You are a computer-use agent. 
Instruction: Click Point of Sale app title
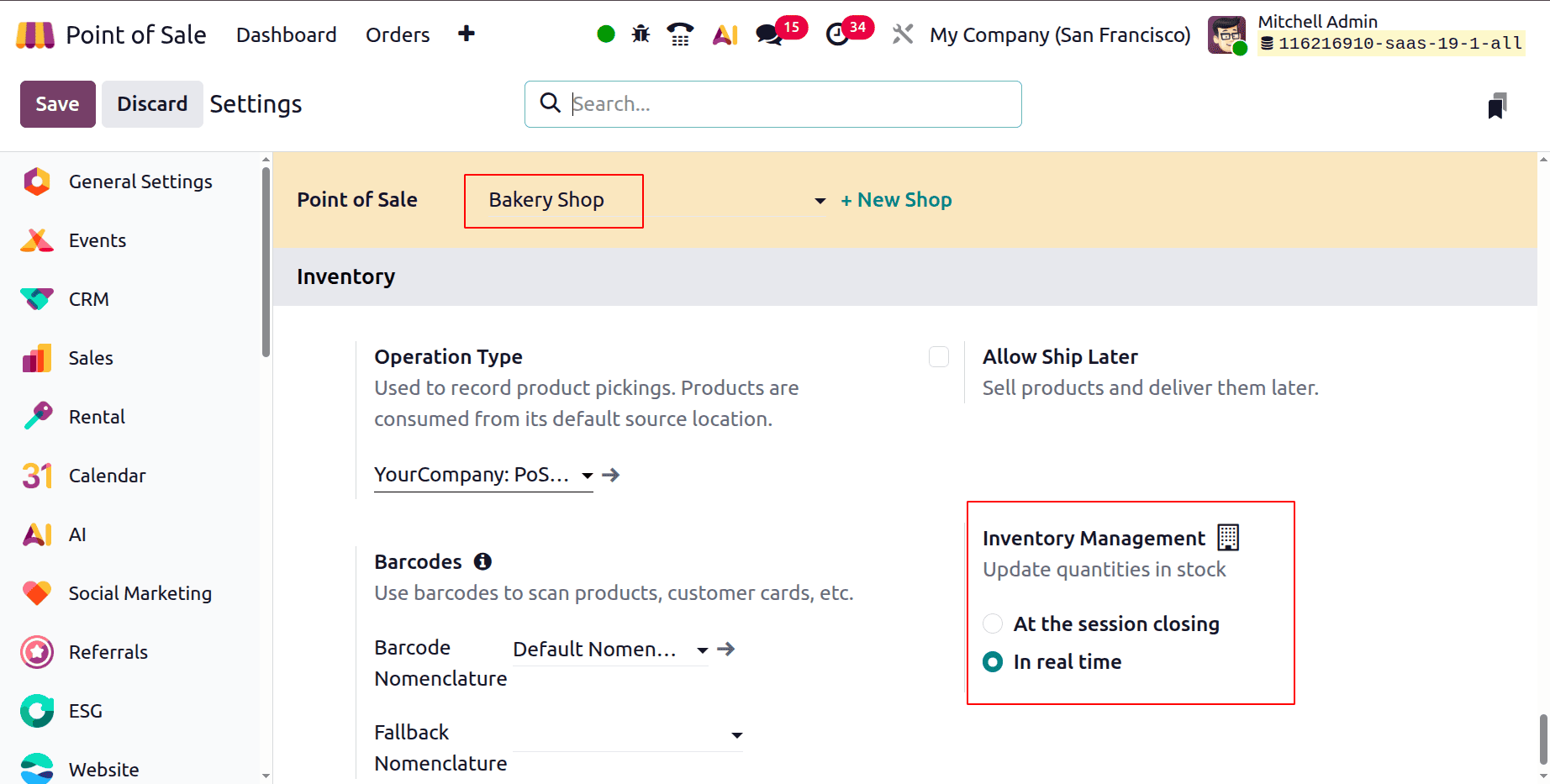click(x=136, y=34)
